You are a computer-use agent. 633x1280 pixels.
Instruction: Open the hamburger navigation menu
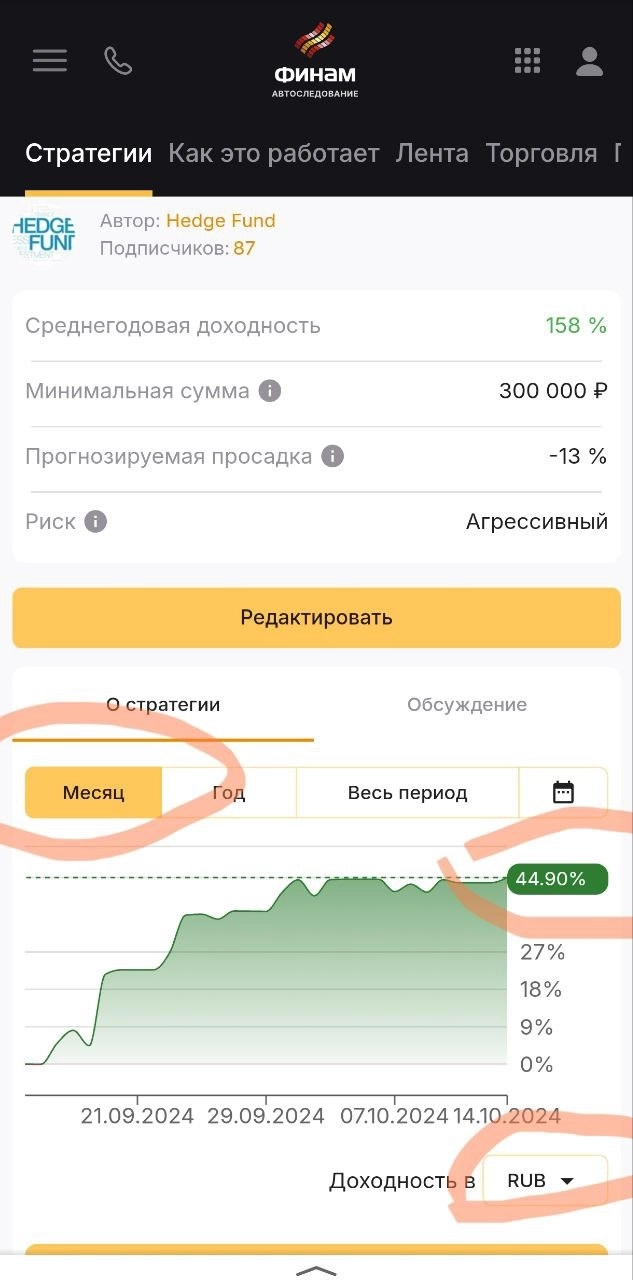point(49,60)
